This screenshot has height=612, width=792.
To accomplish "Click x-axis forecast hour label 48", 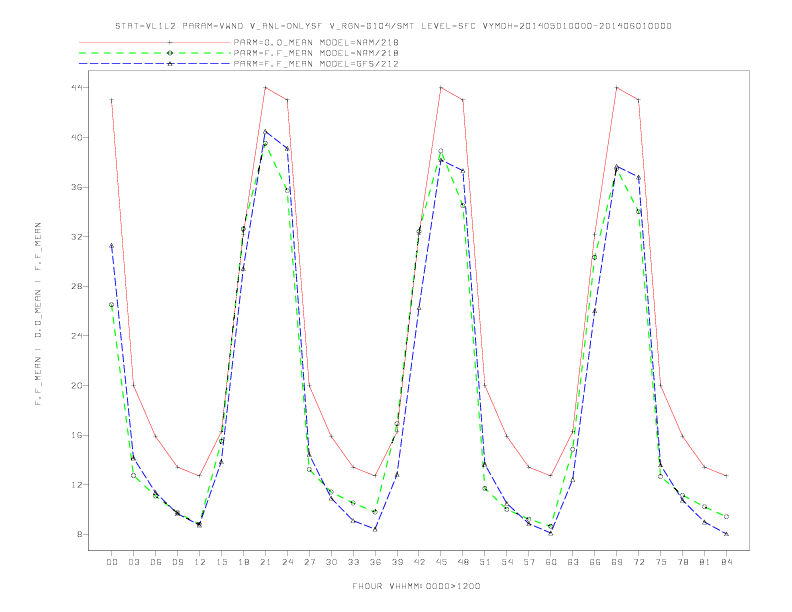I will coord(463,562).
